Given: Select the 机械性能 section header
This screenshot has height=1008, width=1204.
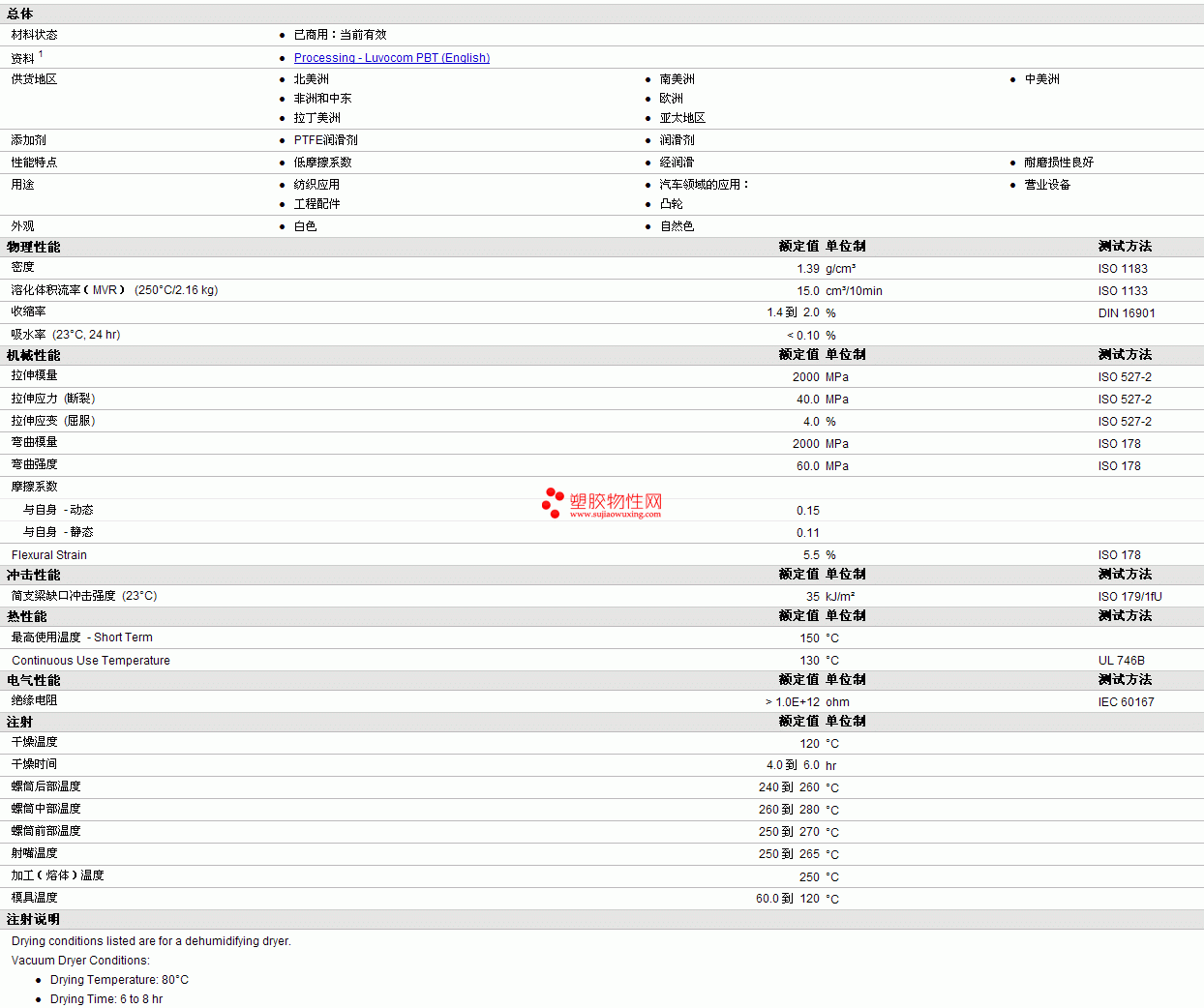Looking at the screenshot, I should point(34,355).
